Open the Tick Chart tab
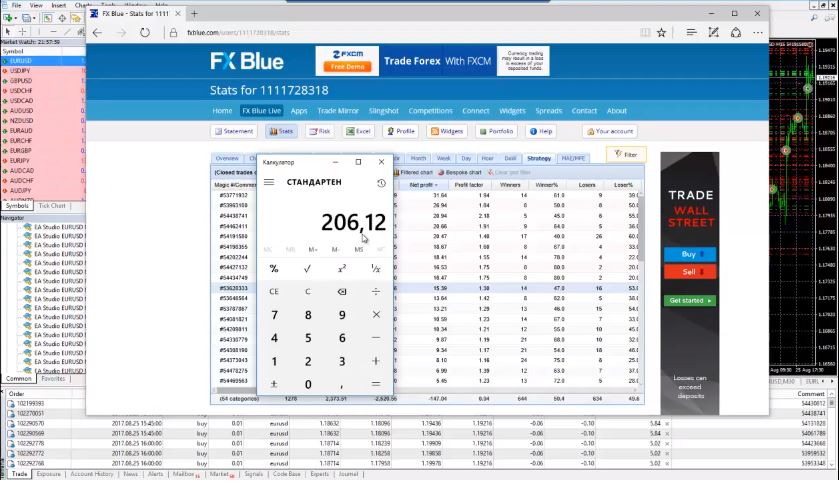Viewport: 839px width, 483px height. coord(52,206)
